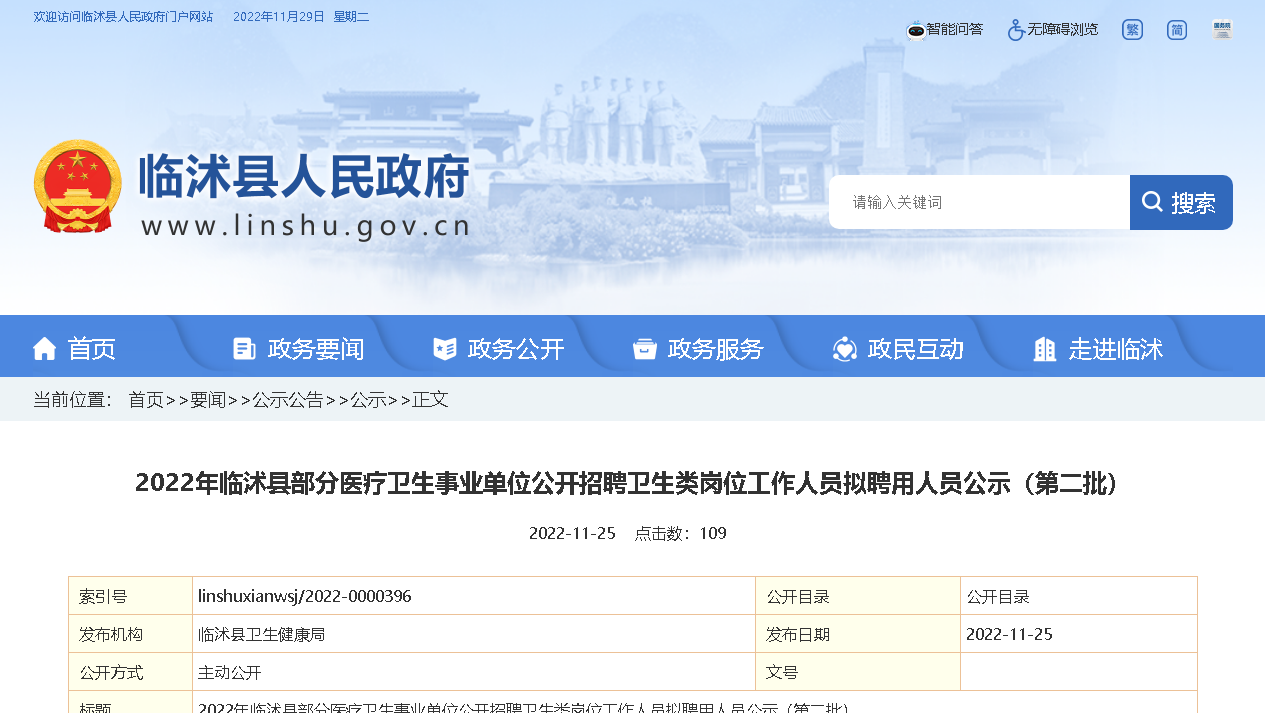Click the 无障碍浏览 wheelchair icon
This screenshot has height=713, width=1265.
(x=1016, y=30)
